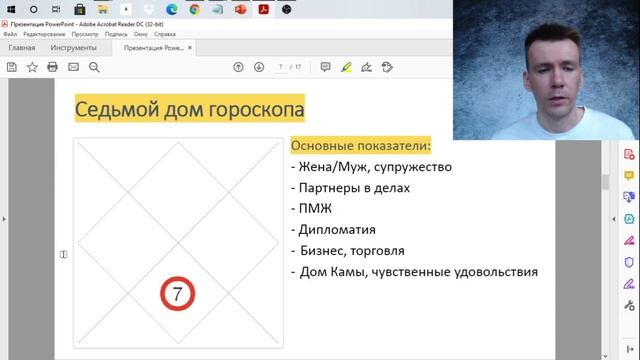This screenshot has width=640, height=360.
Task: Open OBS Studio from the taskbar
Action: pos(287,9)
